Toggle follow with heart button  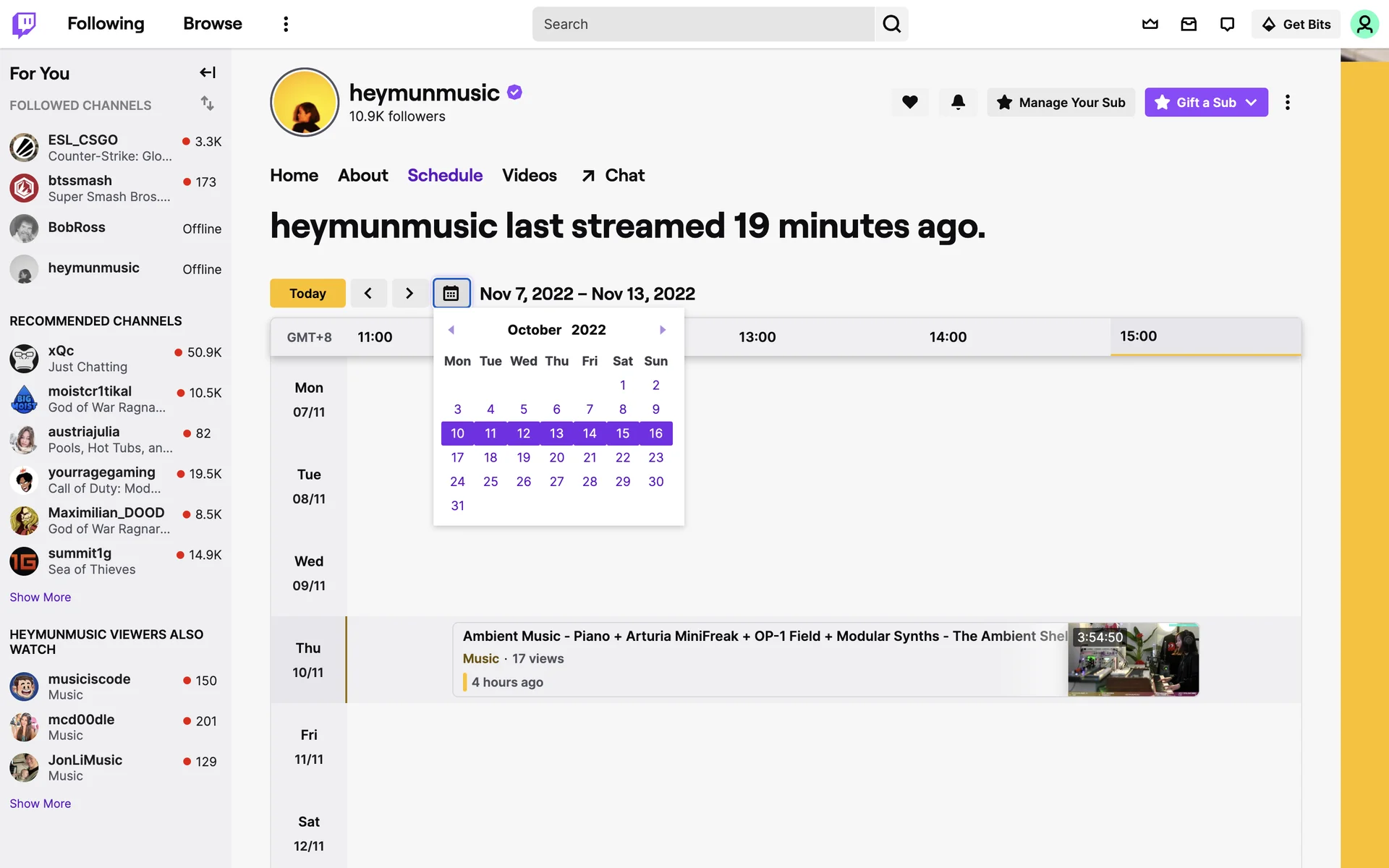click(910, 102)
